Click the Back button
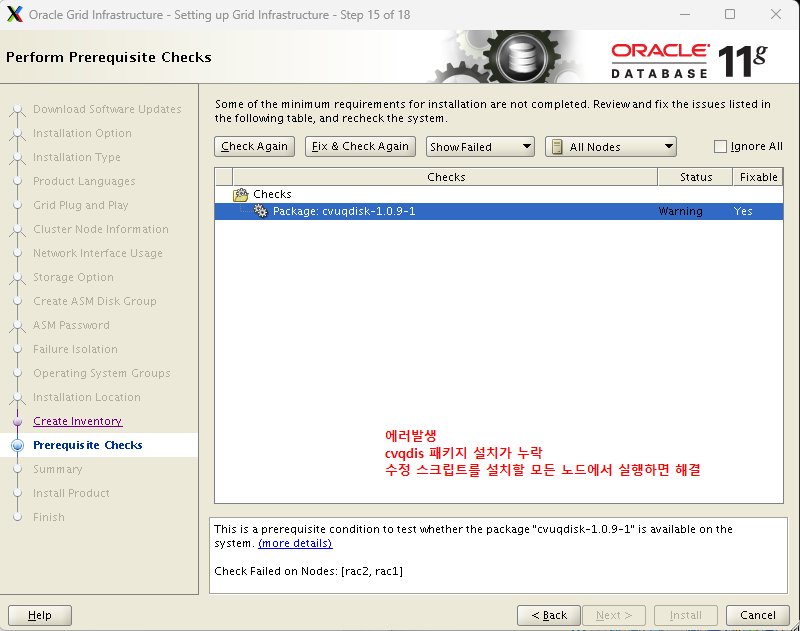 coord(549,615)
